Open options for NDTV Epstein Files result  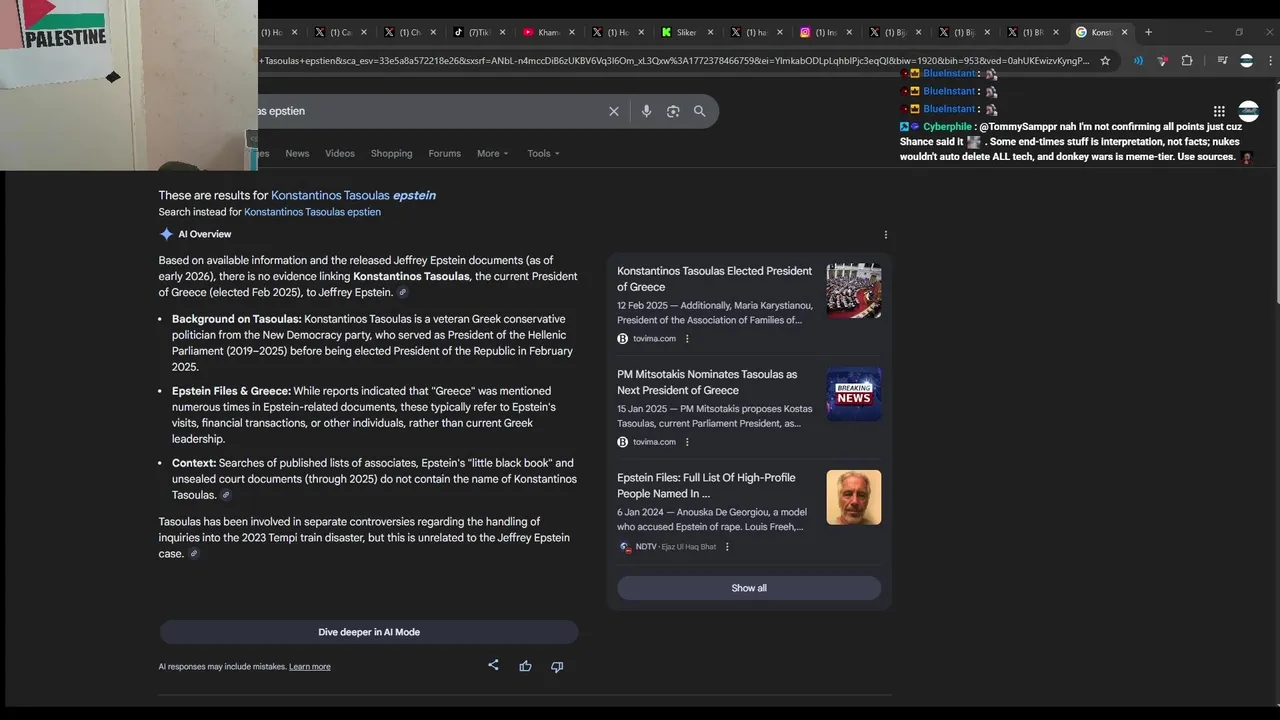(x=727, y=547)
